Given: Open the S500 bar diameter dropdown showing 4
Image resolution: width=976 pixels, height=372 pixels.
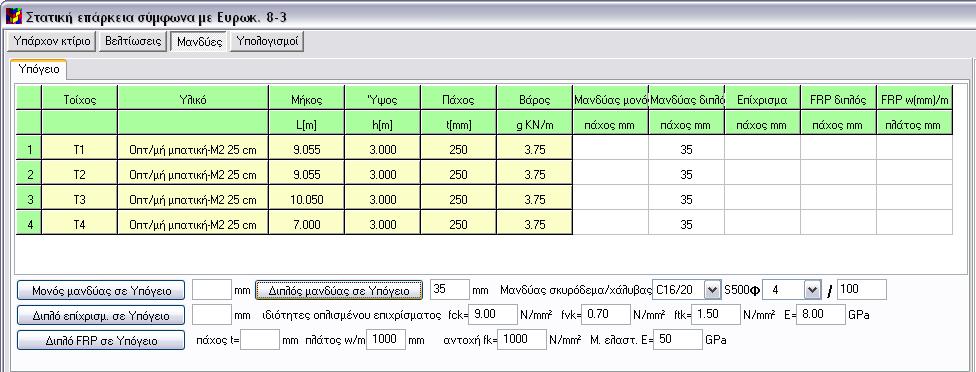Looking at the screenshot, I should [x=812, y=290].
